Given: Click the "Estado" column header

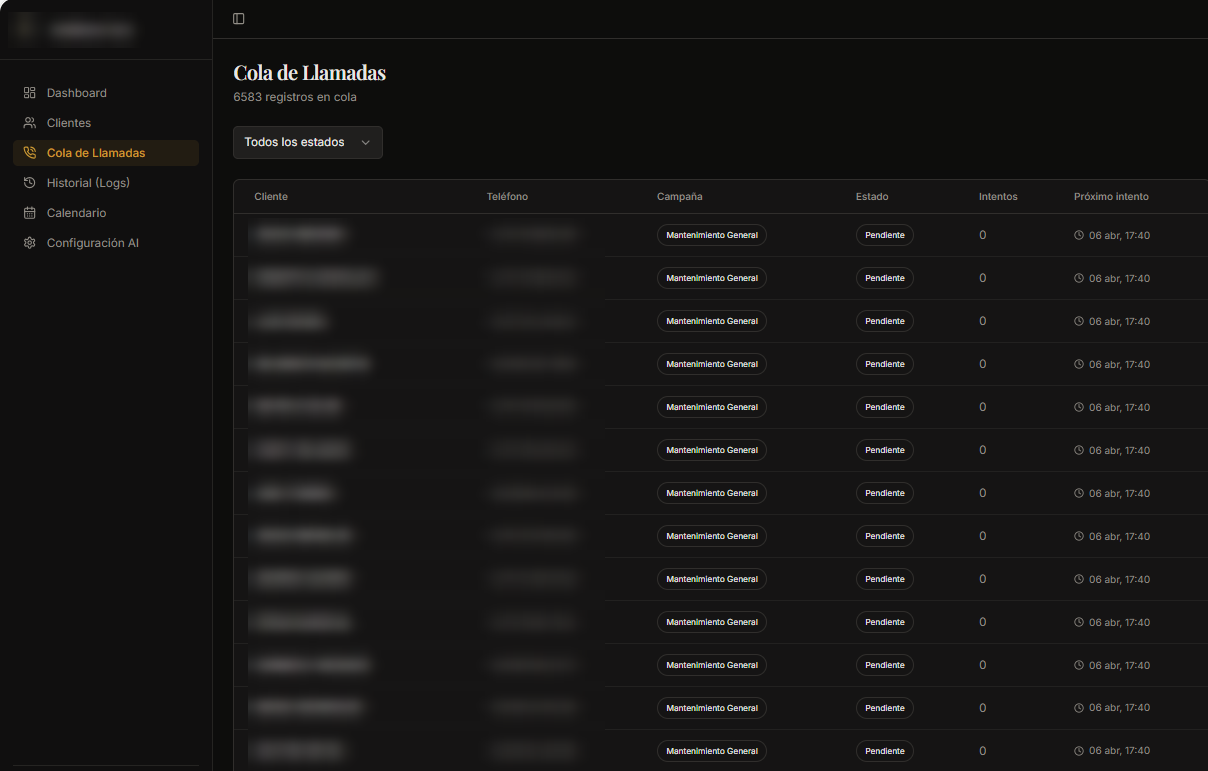Looking at the screenshot, I should [x=872, y=197].
